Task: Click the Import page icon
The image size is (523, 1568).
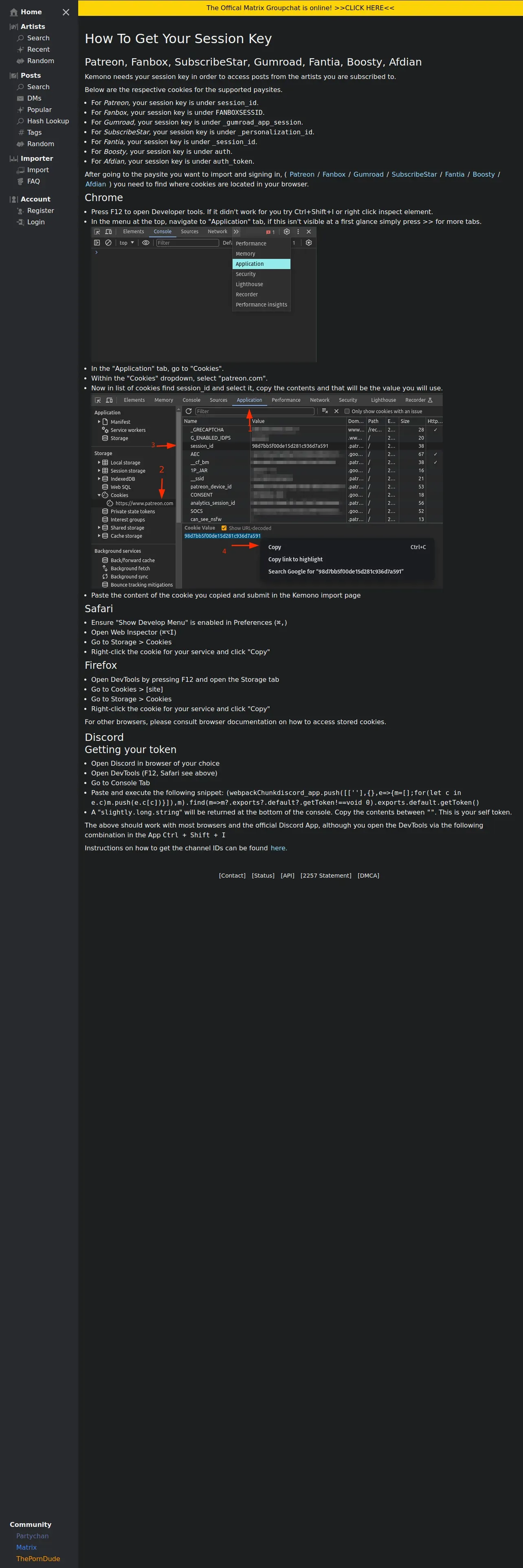Action: pos(21,171)
